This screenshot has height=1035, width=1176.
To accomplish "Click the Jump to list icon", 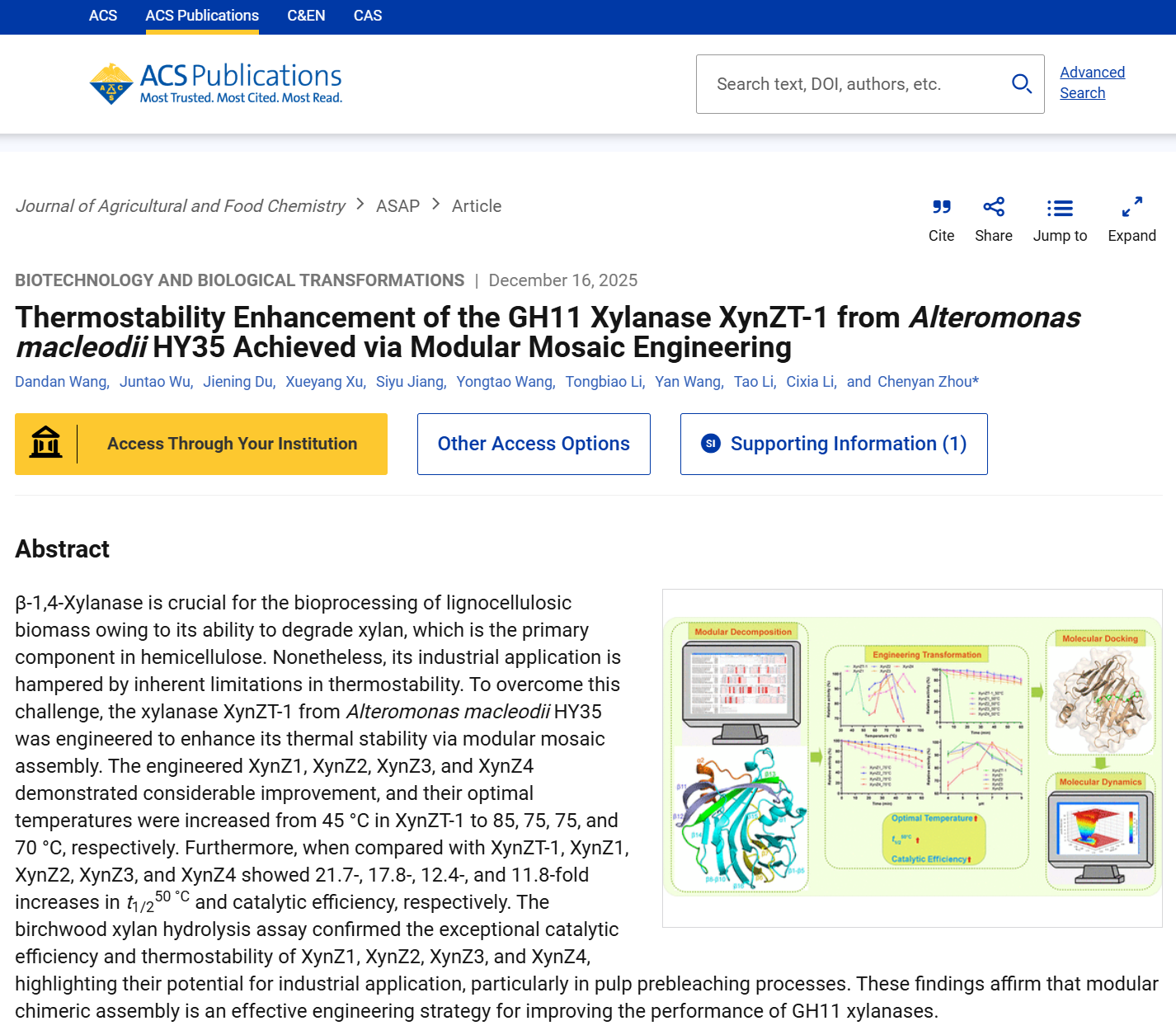I will pos(1060,208).
